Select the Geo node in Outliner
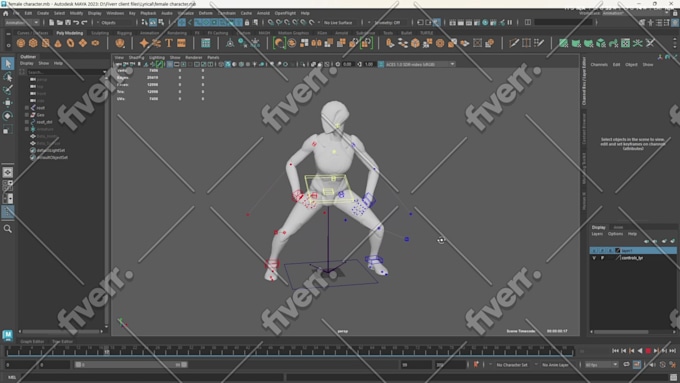The height and width of the screenshot is (383, 680). 40,115
